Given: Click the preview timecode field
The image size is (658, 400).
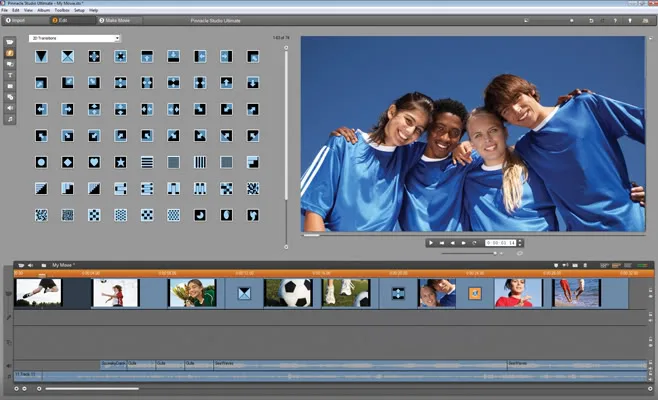Looking at the screenshot, I should (500, 242).
